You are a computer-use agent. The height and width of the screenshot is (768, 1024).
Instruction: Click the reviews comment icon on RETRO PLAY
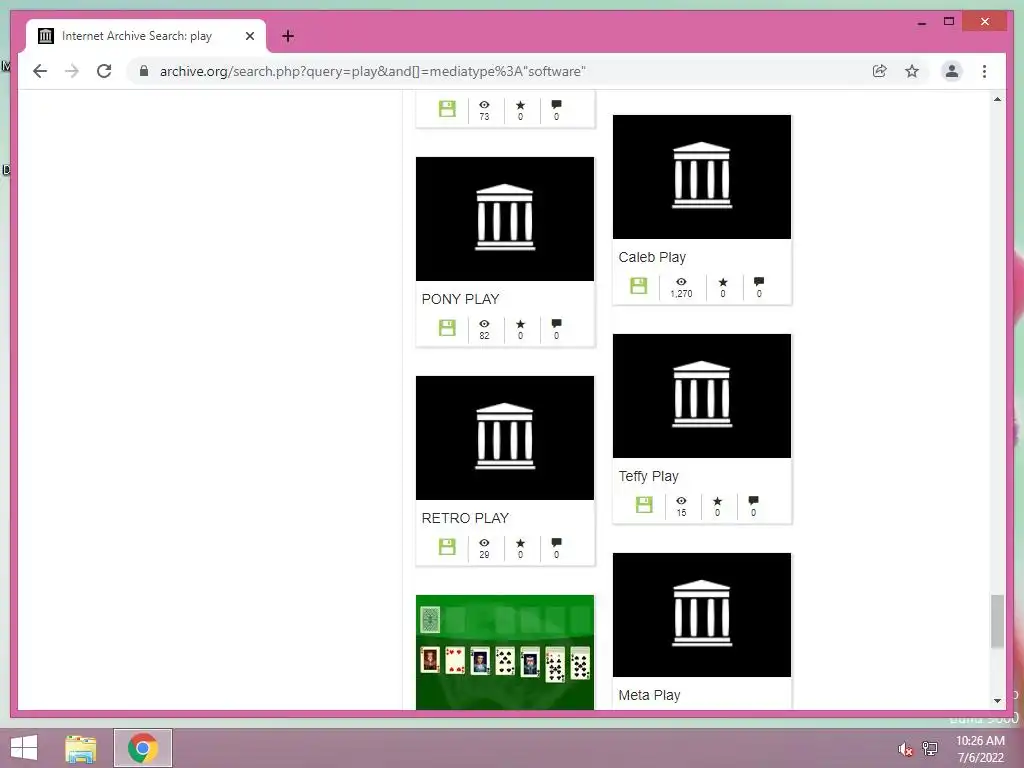point(556,542)
